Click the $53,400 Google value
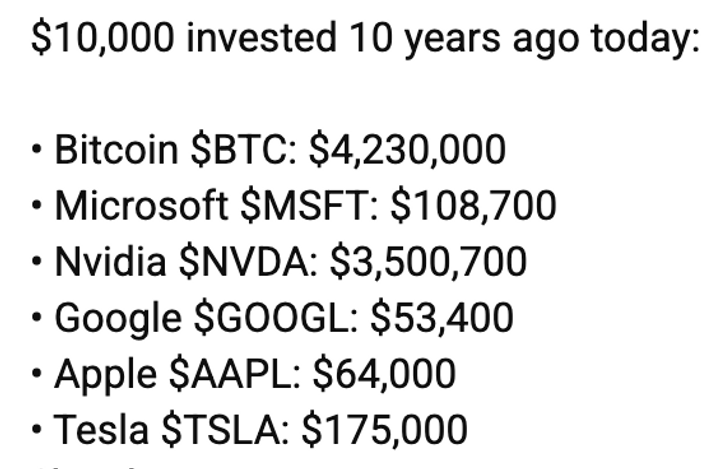 pyautogui.click(x=442, y=318)
